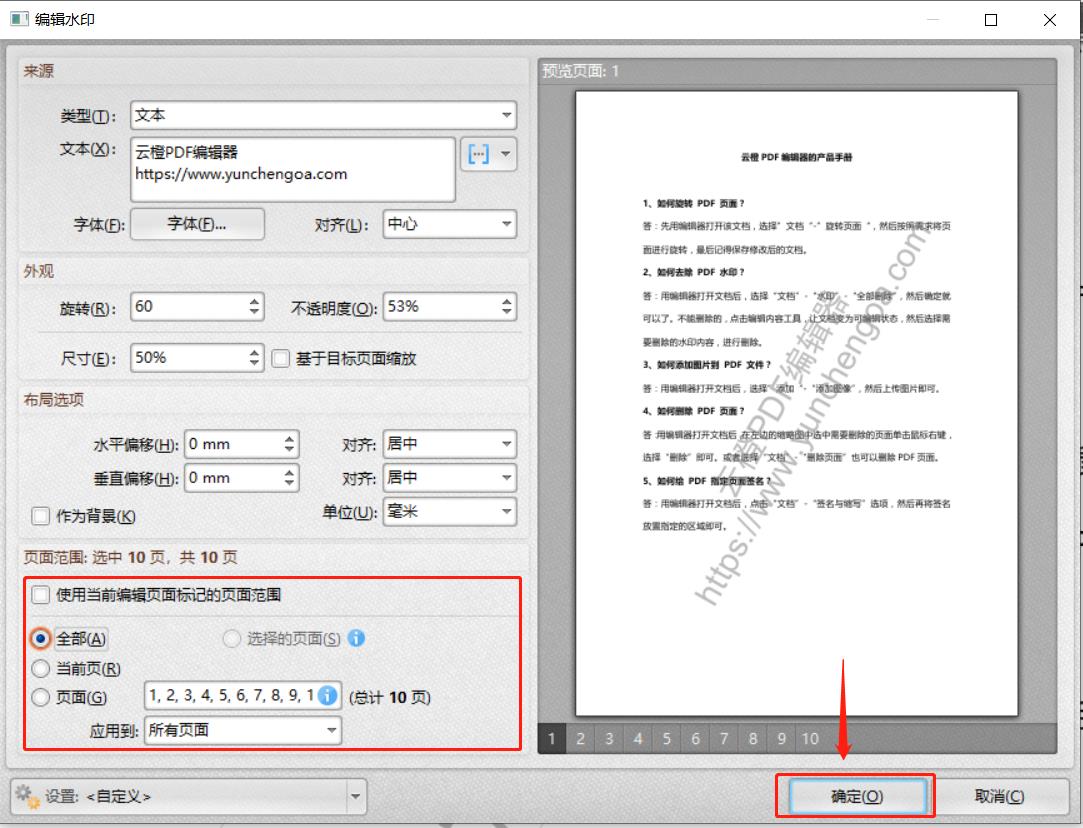
Task: Check 使用当前编辑页面标记的页面范围
Action: 41,595
